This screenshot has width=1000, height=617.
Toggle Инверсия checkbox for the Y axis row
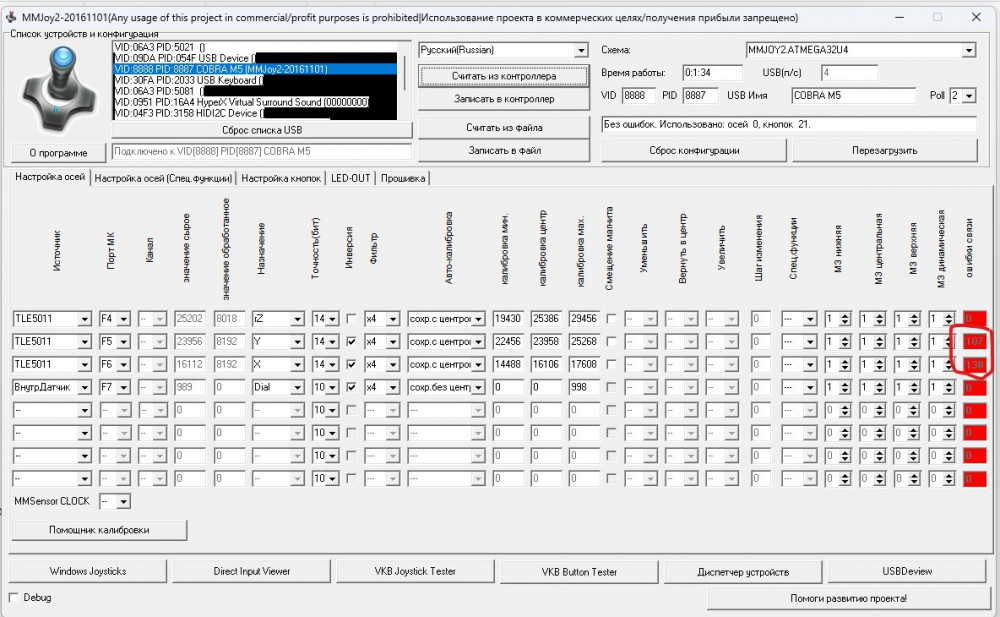coord(350,341)
